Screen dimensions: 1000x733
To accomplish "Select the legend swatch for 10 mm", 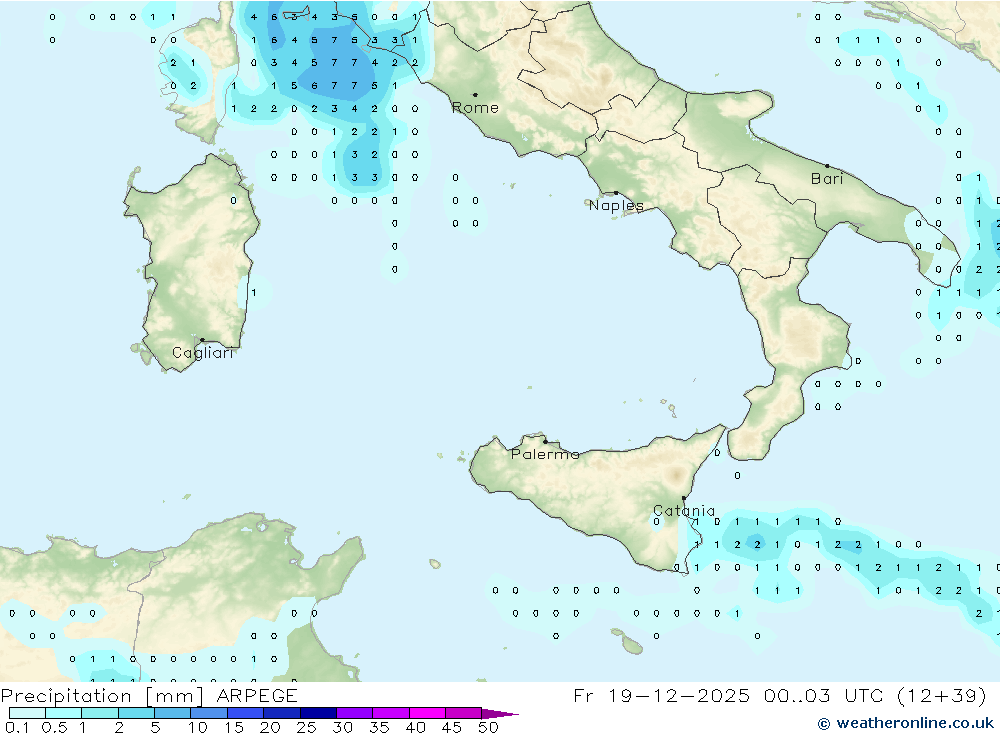I will coord(209,713).
